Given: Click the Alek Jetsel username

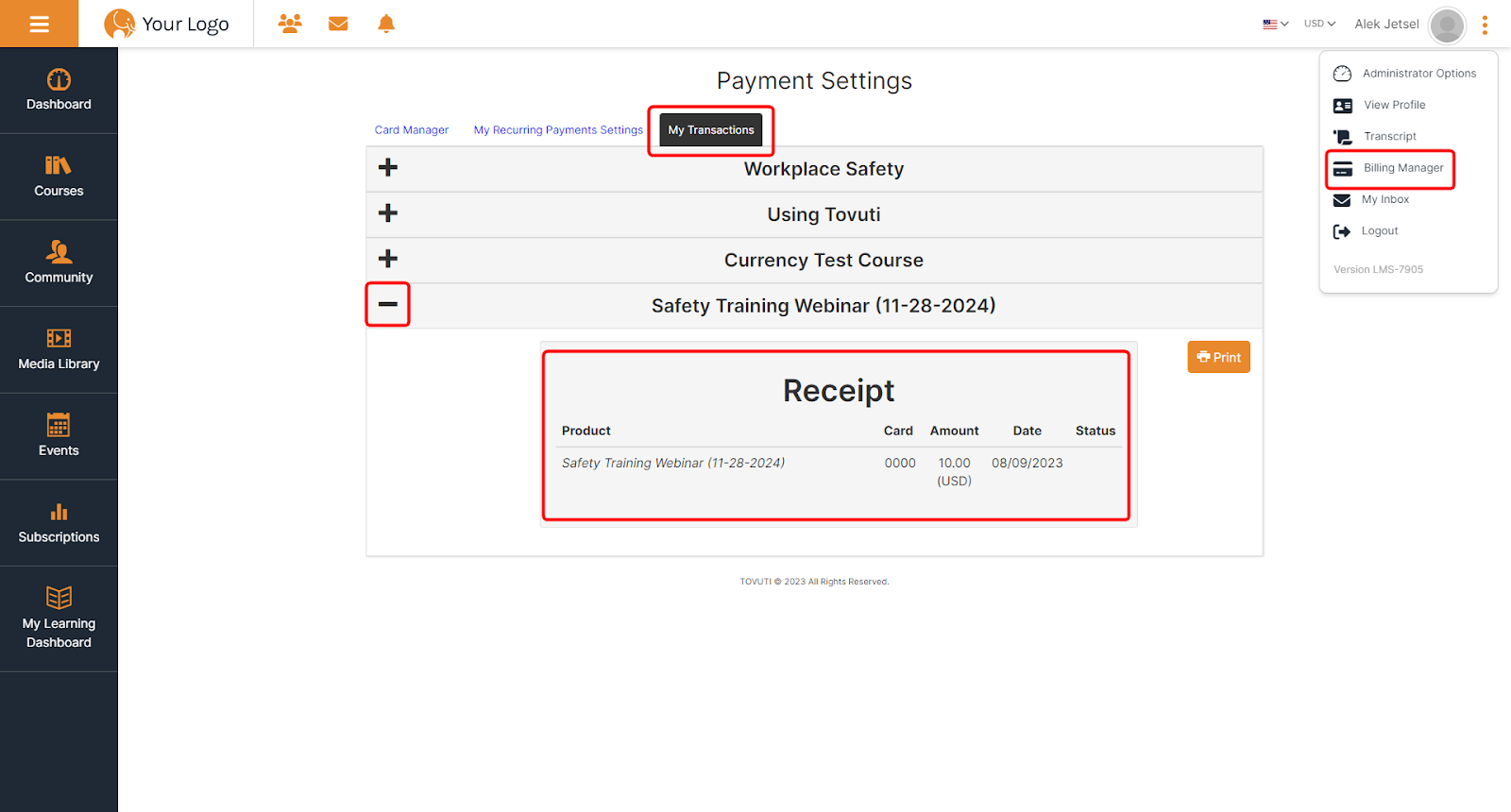Looking at the screenshot, I should (x=1386, y=25).
